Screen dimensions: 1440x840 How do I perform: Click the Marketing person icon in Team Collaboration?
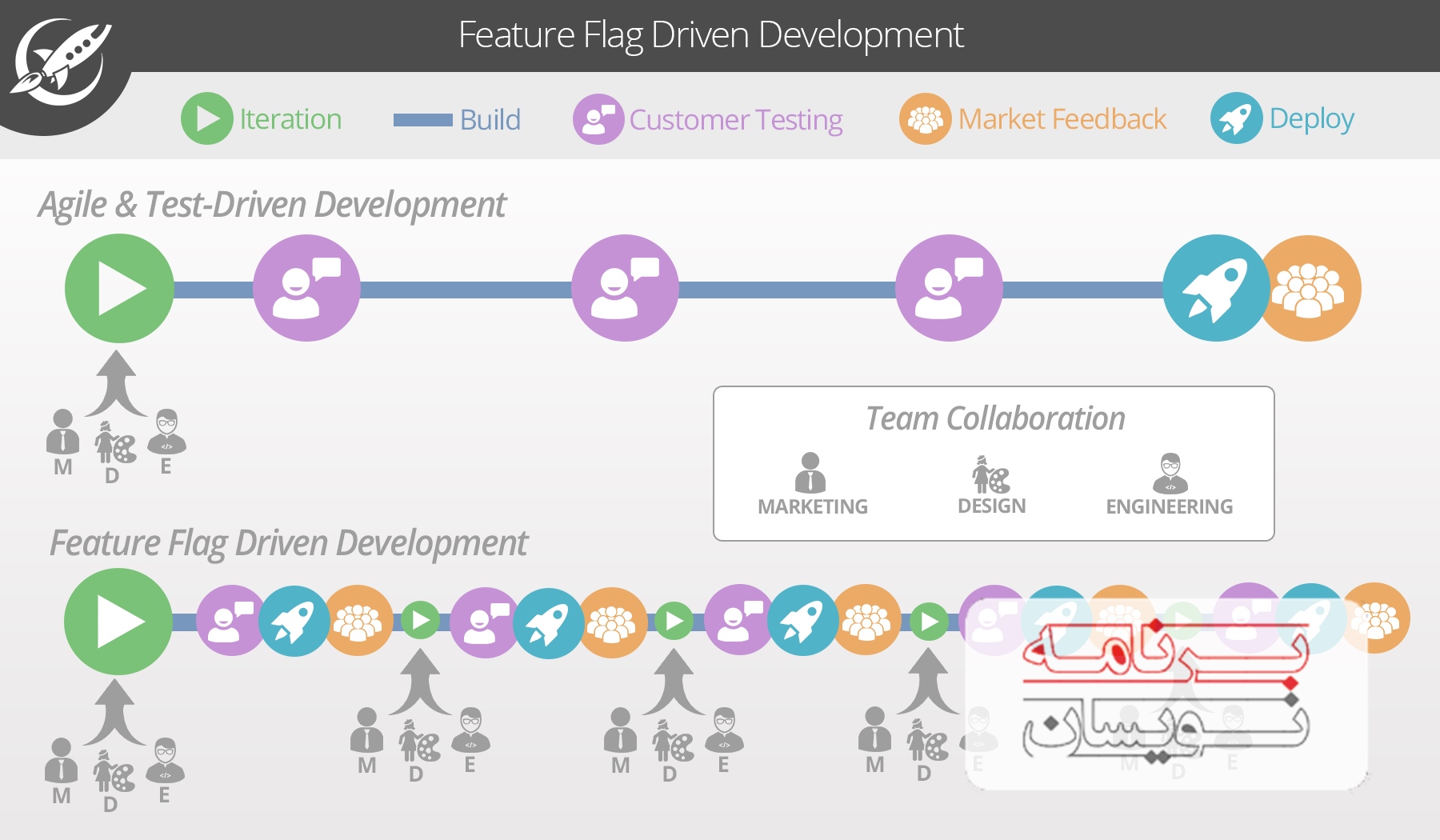click(x=811, y=472)
